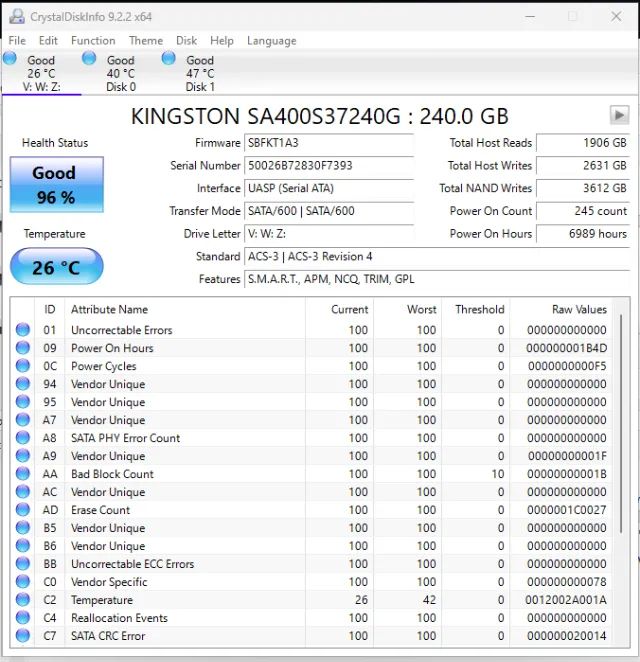Click Total Host Reads value 1906 GB

[583, 143]
